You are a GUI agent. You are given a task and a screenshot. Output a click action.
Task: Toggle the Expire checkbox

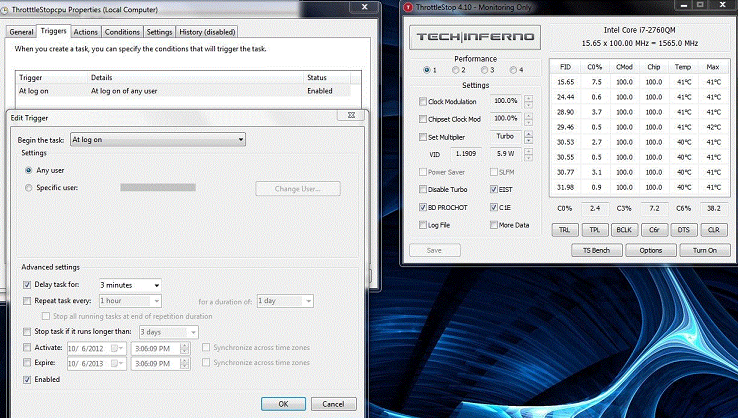(27, 363)
